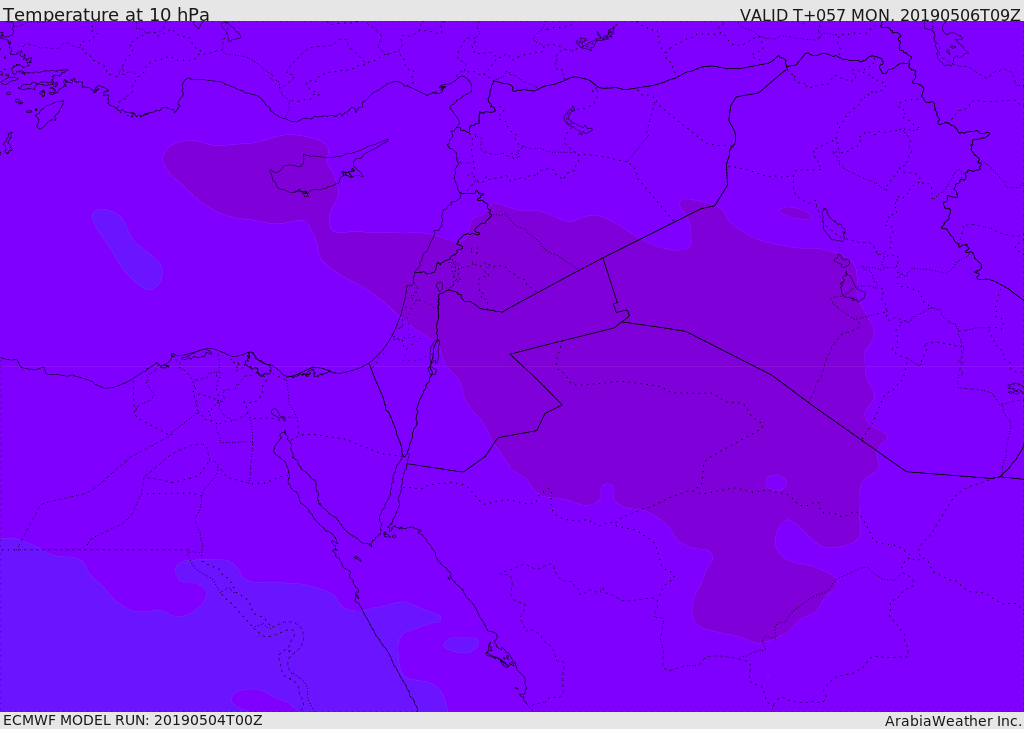Click the Dead Sea outline on map
The width and height of the screenshot is (1024, 729).
point(432,357)
